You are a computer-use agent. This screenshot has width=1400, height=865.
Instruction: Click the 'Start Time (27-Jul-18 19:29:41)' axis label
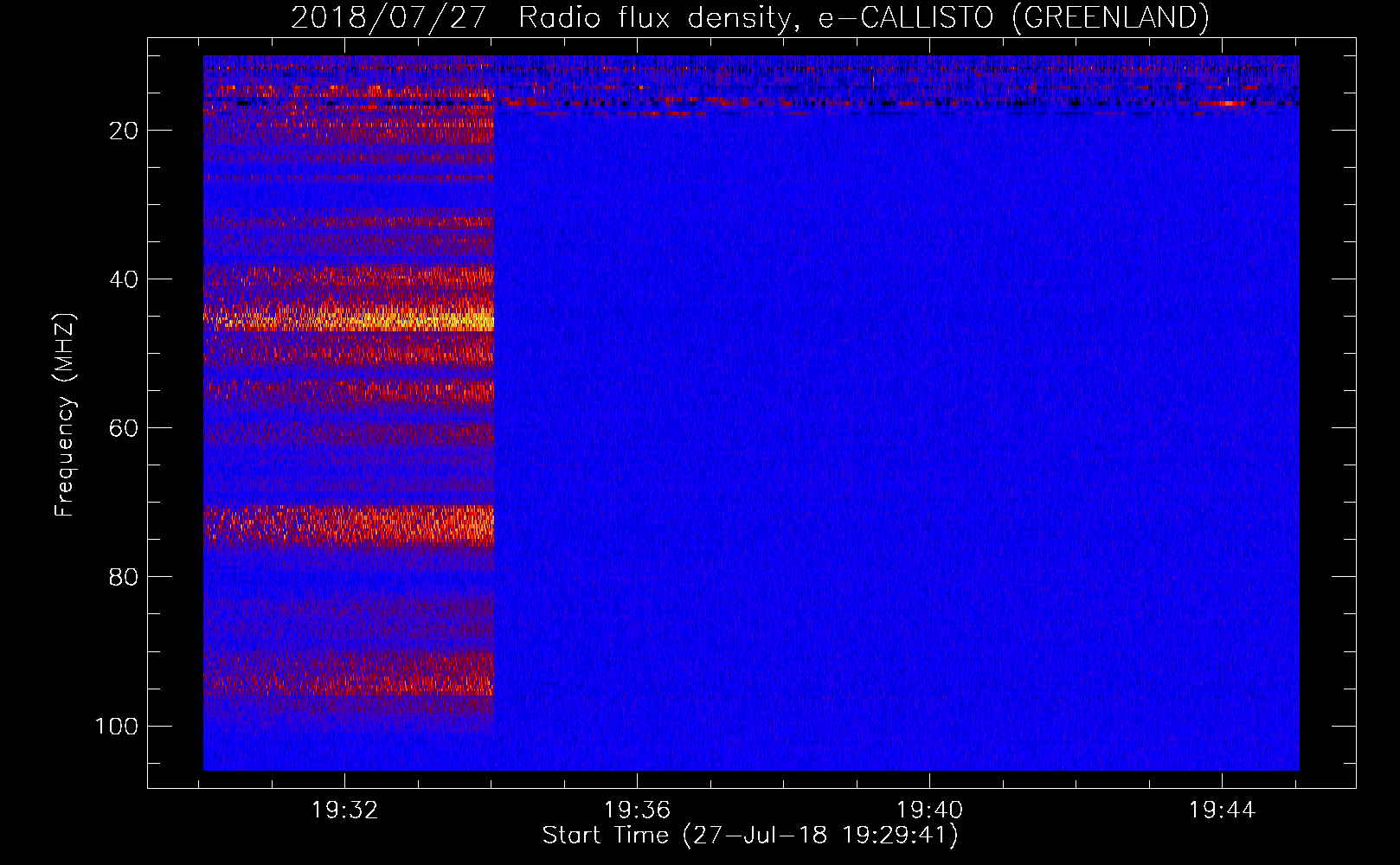[750, 836]
